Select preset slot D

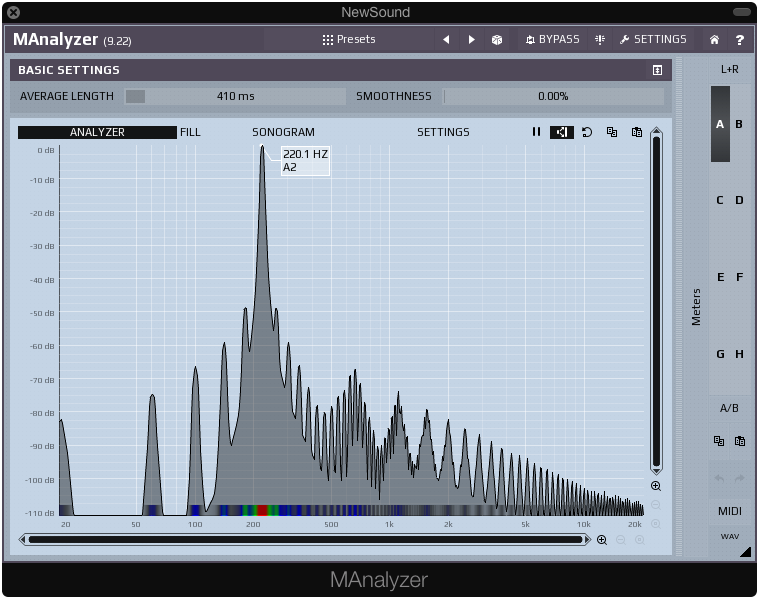(x=739, y=200)
